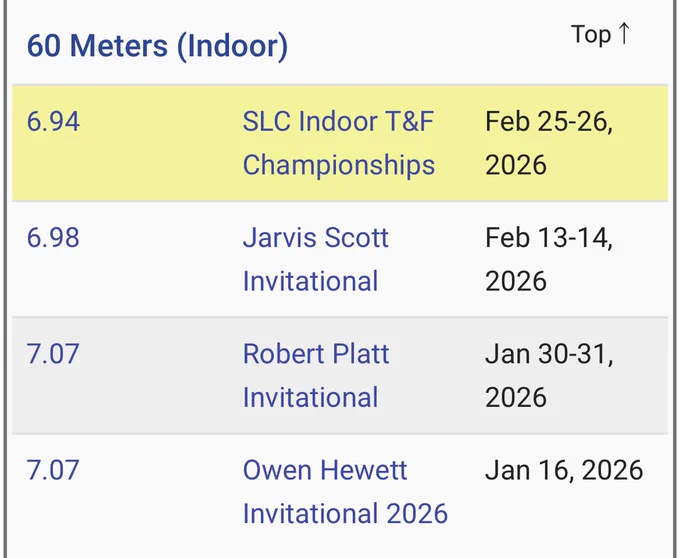Select the Feb 25-26, 2026 date cell
Image resolution: width=680 pixels, height=558 pixels.
(549, 143)
